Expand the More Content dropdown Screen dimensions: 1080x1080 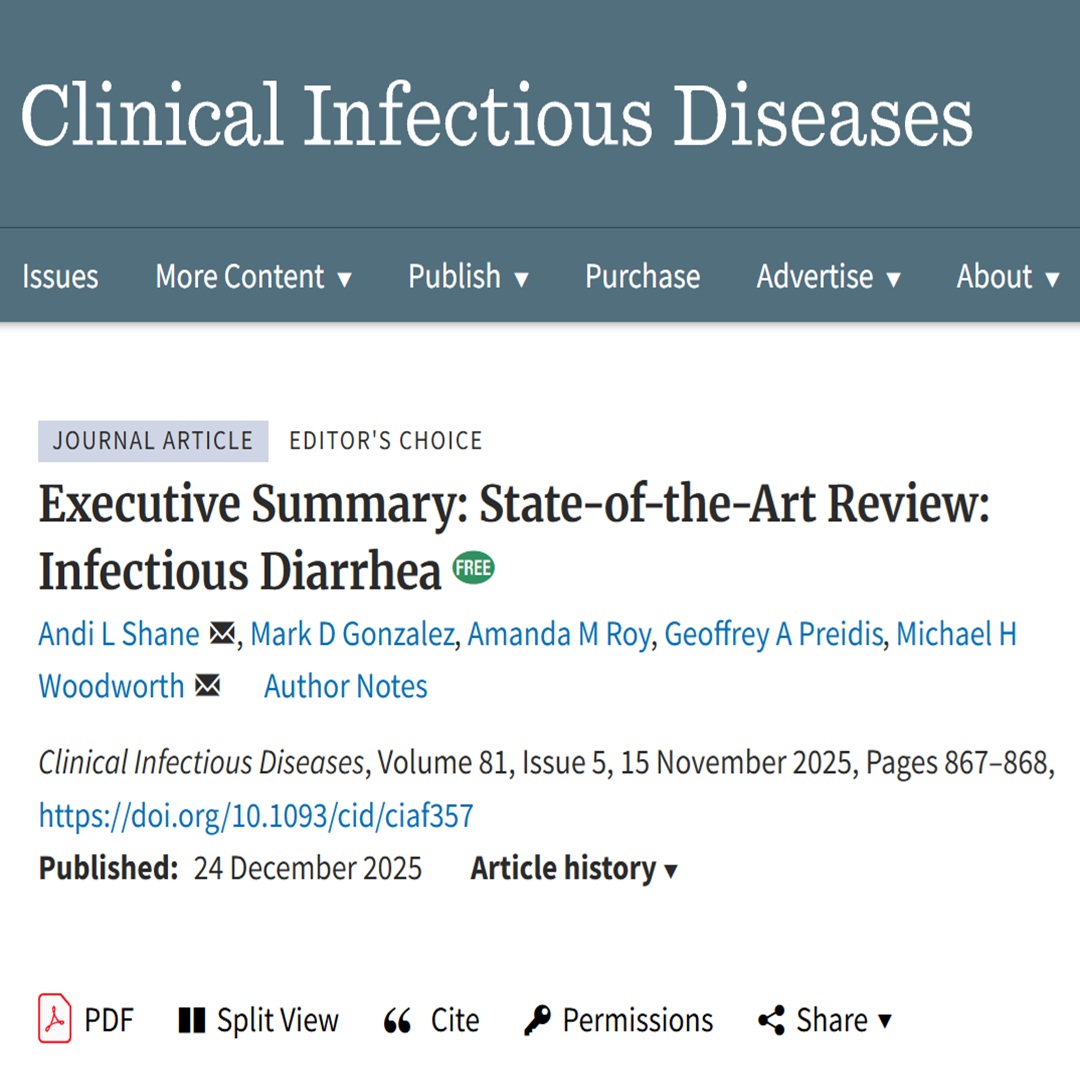tap(253, 276)
